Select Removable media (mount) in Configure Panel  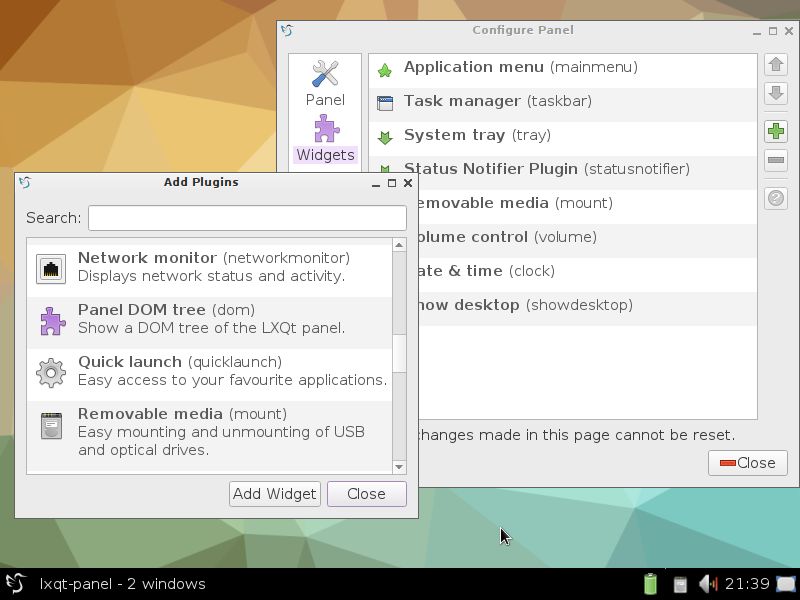click(x=587, y=207)
